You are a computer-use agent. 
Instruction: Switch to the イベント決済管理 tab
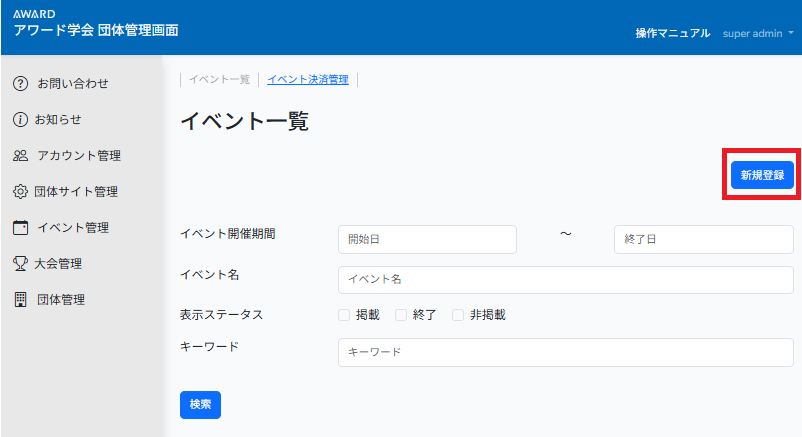point(308,79)
